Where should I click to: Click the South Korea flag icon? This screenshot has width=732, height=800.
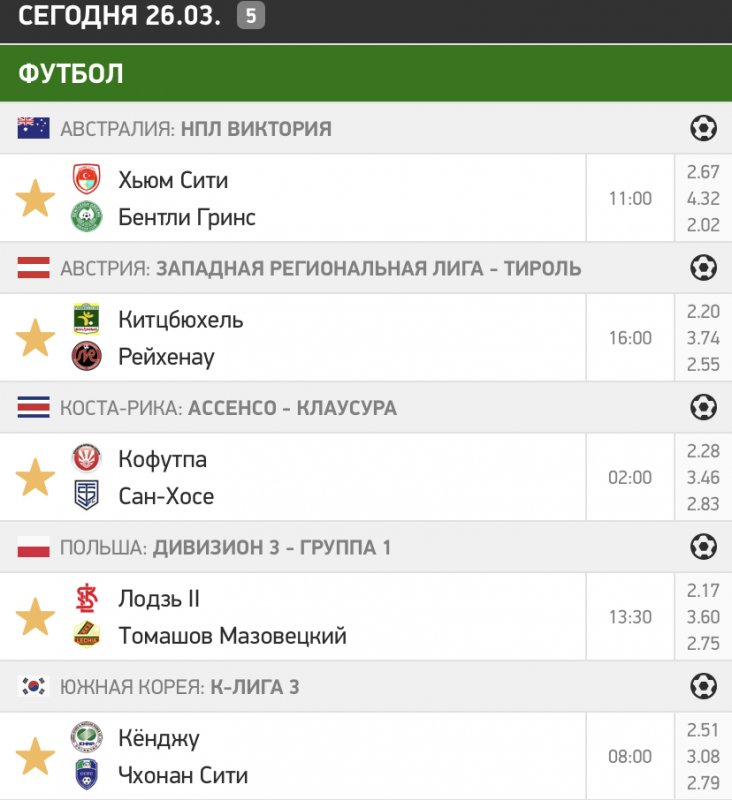34,686
